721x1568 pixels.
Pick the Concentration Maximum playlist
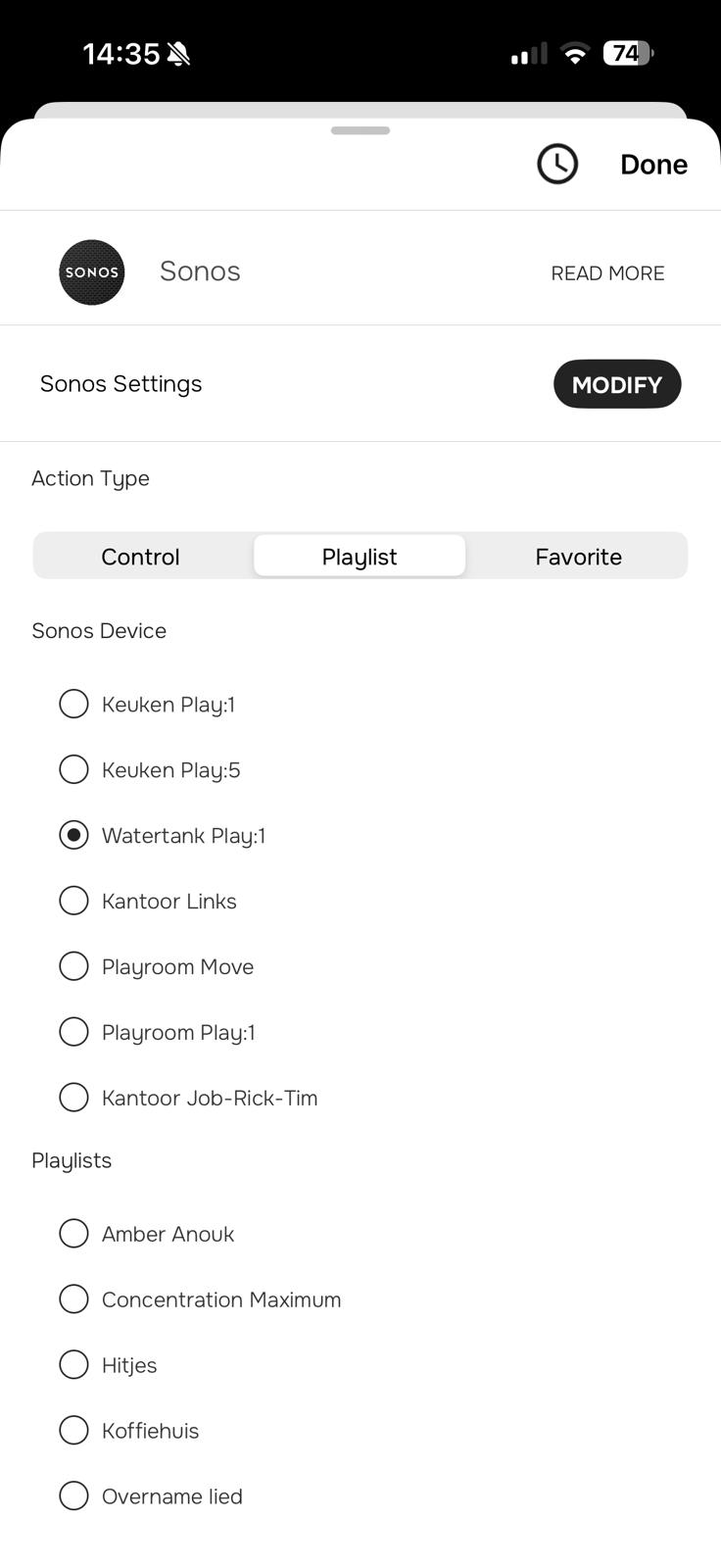(x=73, y=1299)
